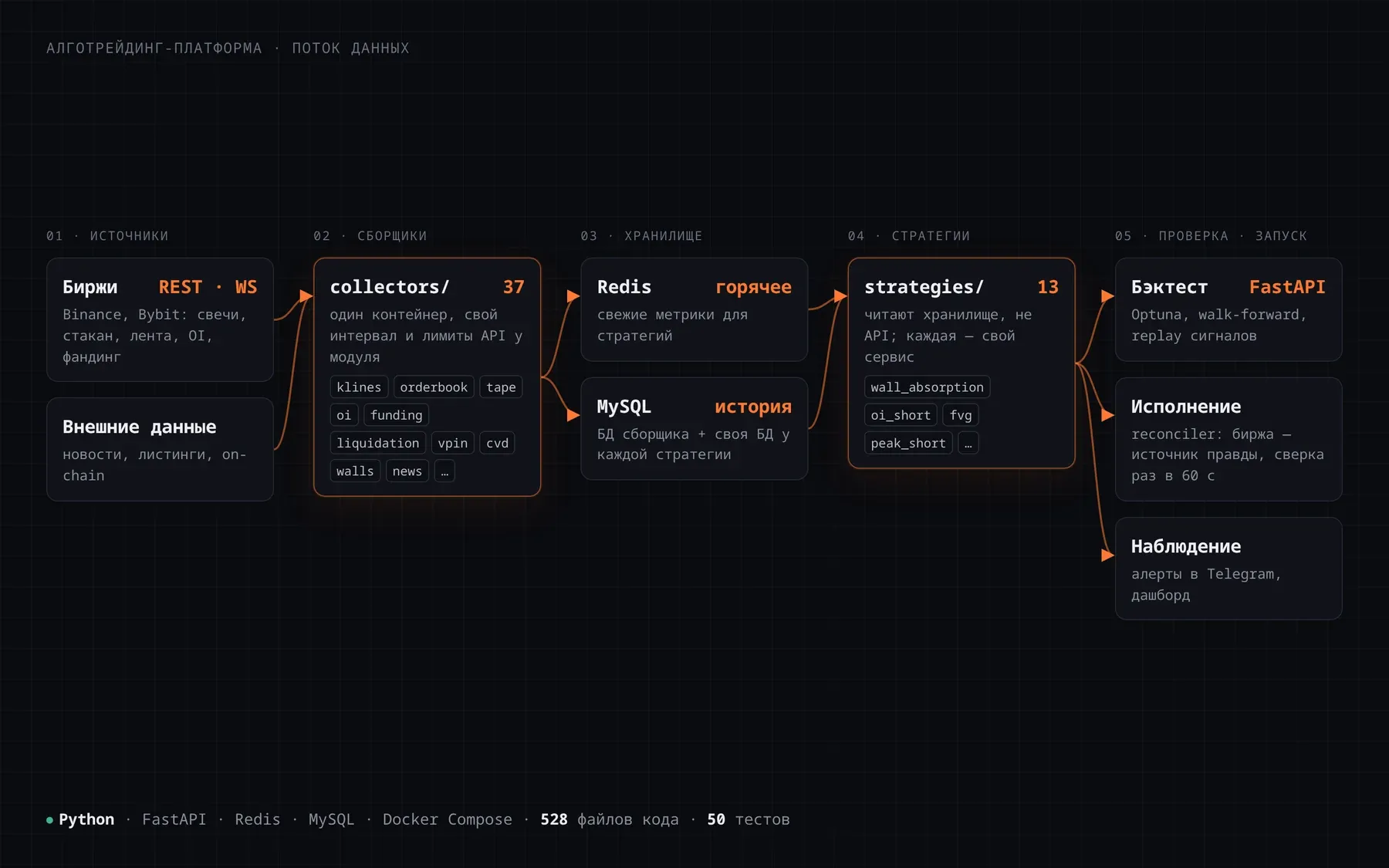Image resolution: width=1389 pixels, height=868 pixels.
Task: Click the 01 · ИСТОЧНИКИ column header
Action: coord(107,236)
